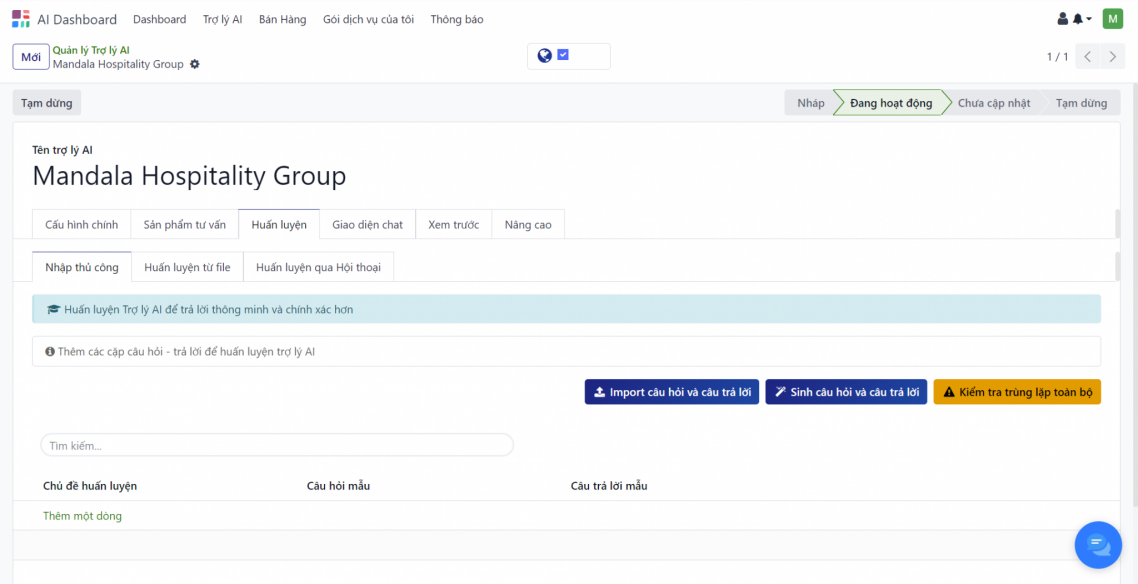
Task: Switch to the Giao diện chat tab
Action: click(x=367, y=225)
